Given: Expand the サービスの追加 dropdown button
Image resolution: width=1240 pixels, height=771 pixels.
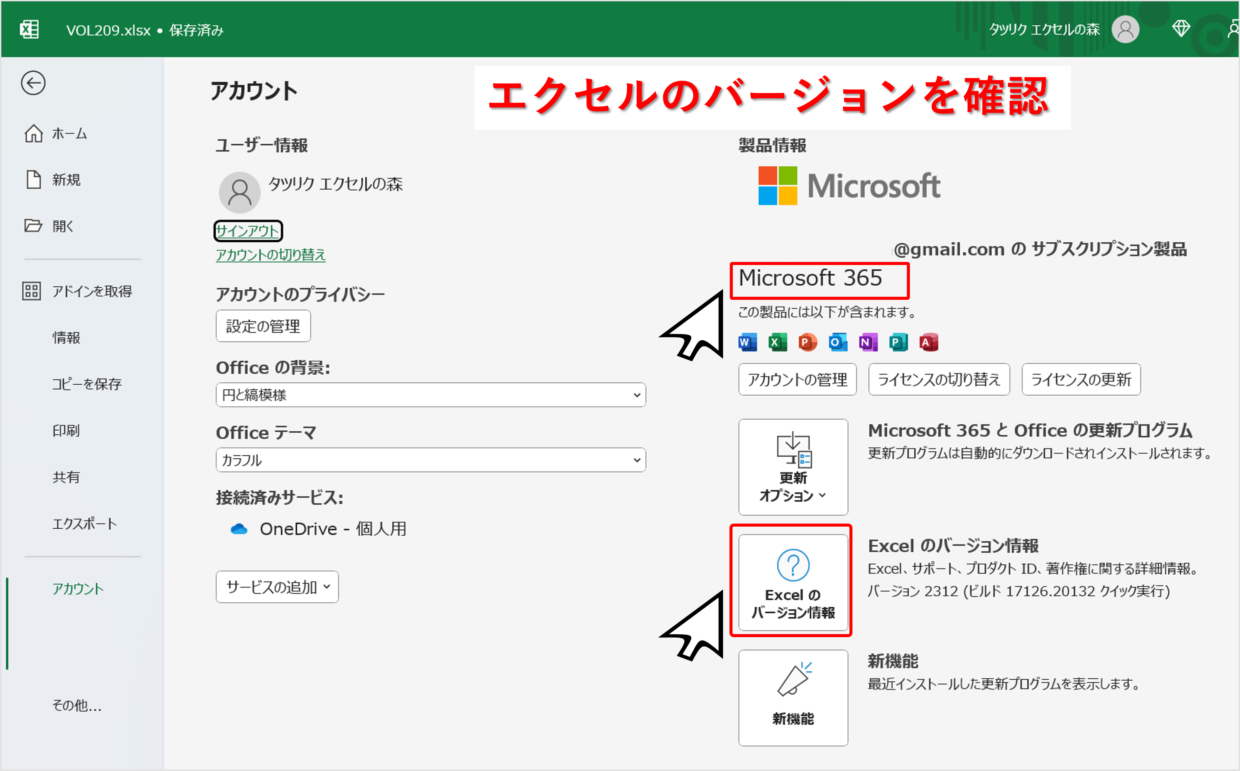Looking at the screenshot, I should point(277,587).
